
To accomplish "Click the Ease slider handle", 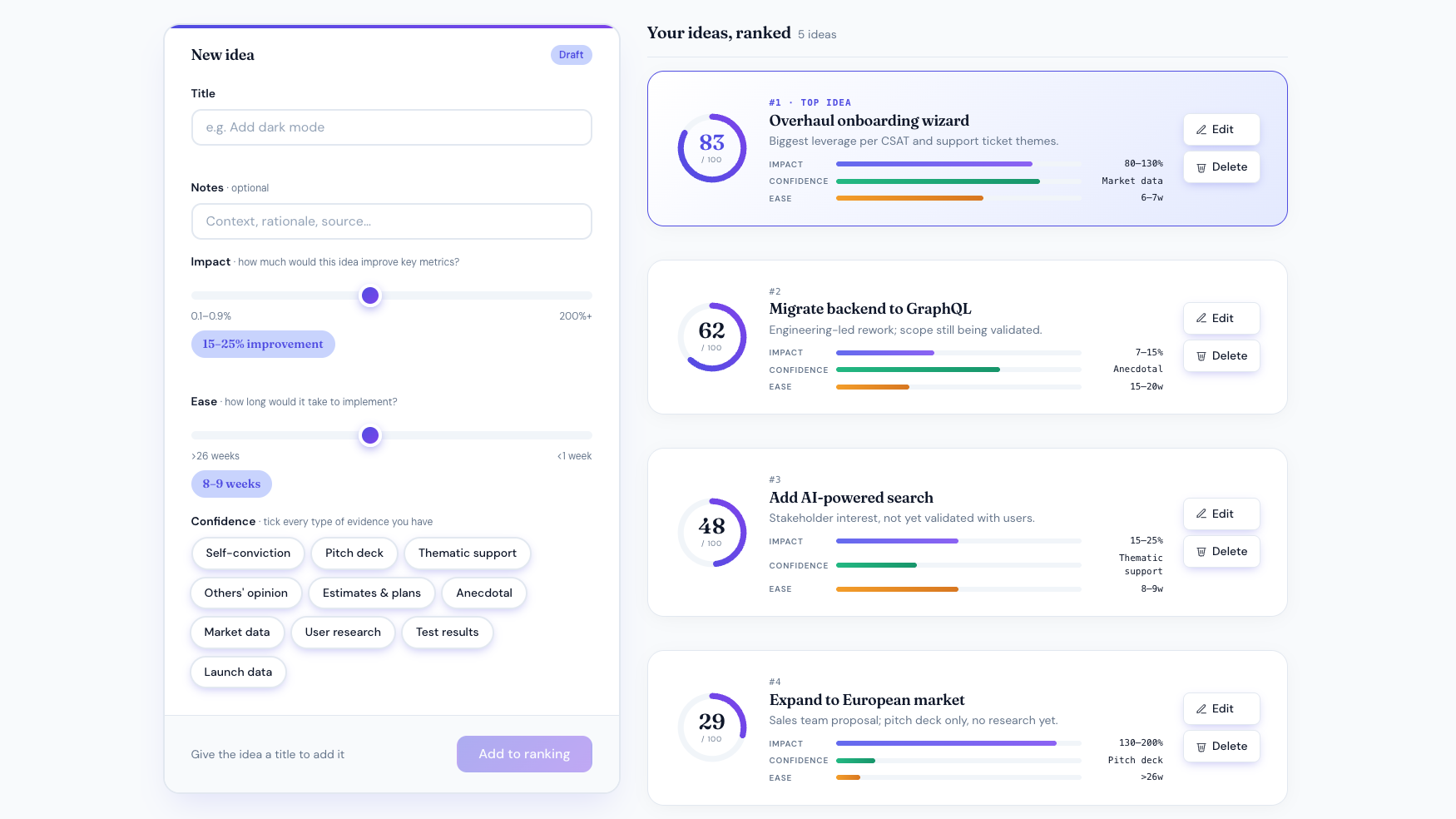I will [370, 435].
